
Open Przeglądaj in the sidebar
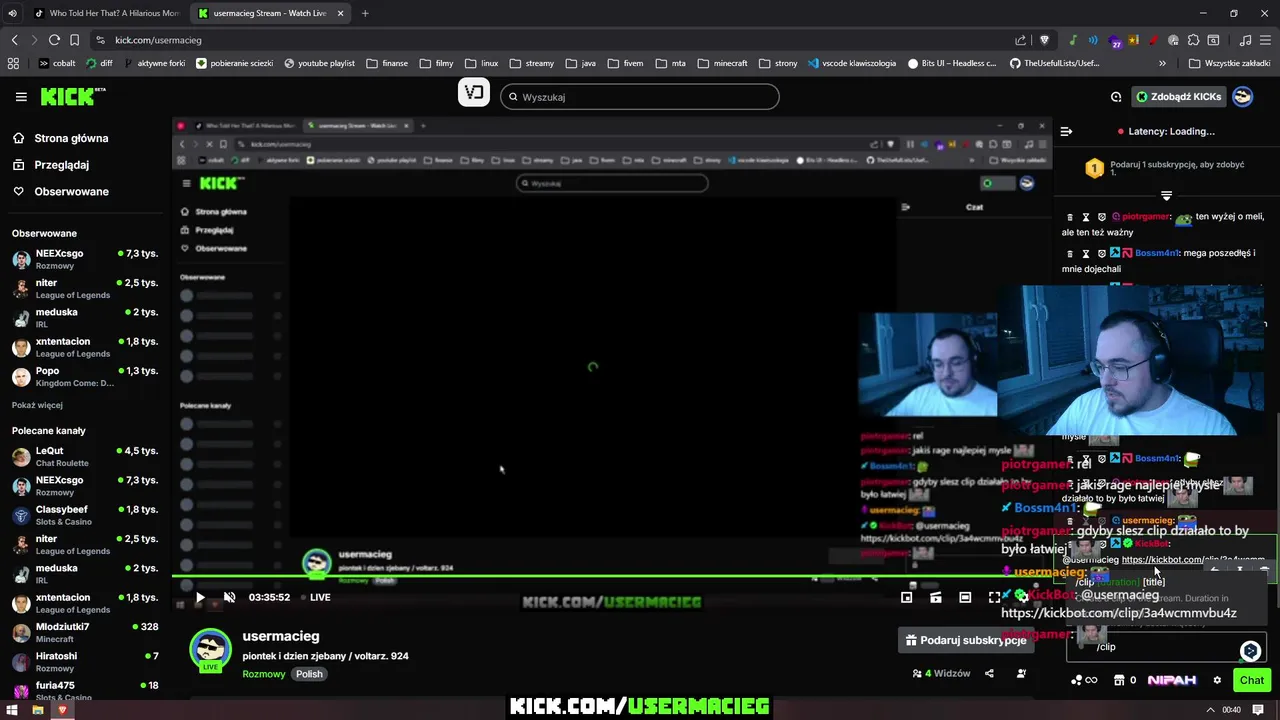click(62, 165)
